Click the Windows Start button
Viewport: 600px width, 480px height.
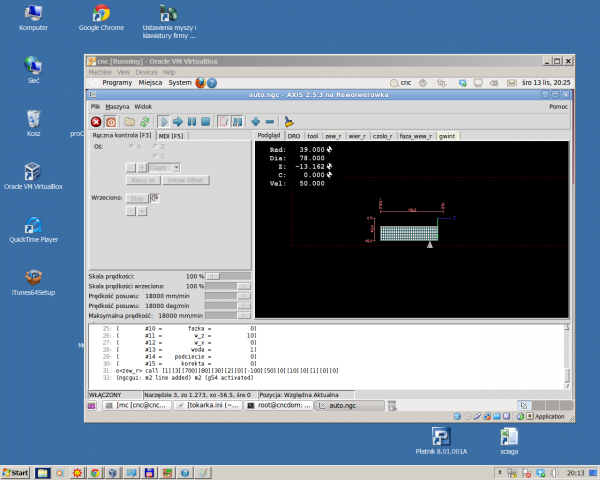click(15, 473)
